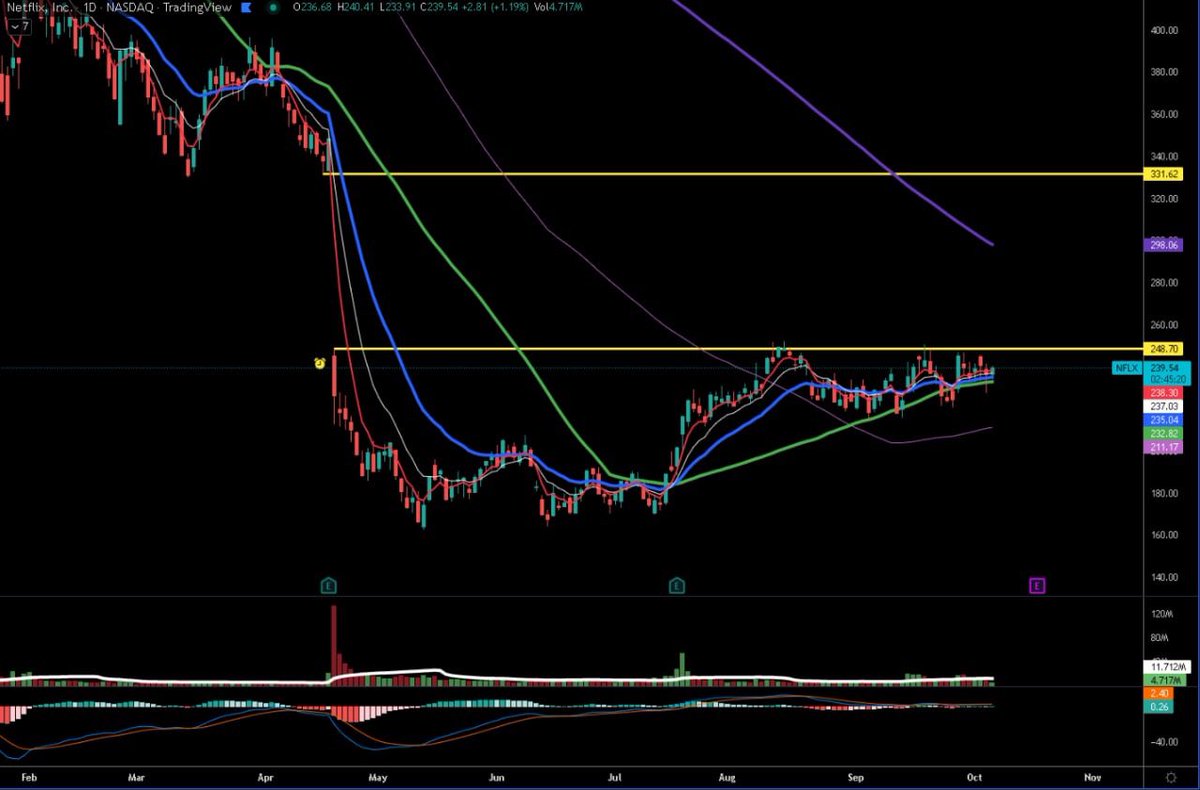Viewport: 1200px width, 790px height.
Task: Open the July earnings E marker
Action: pyautogui.click(x=677, y=584)
